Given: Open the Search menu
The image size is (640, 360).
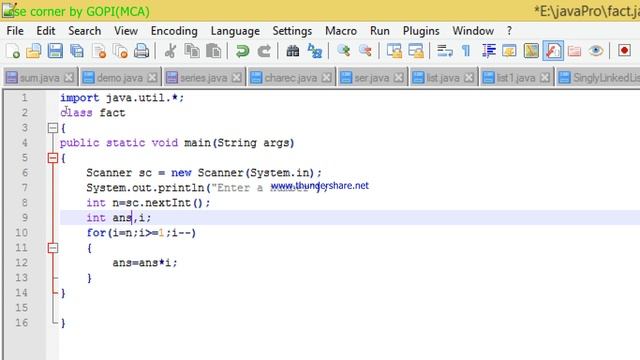Looking at the screenshot, I should (x=84, y=31).
